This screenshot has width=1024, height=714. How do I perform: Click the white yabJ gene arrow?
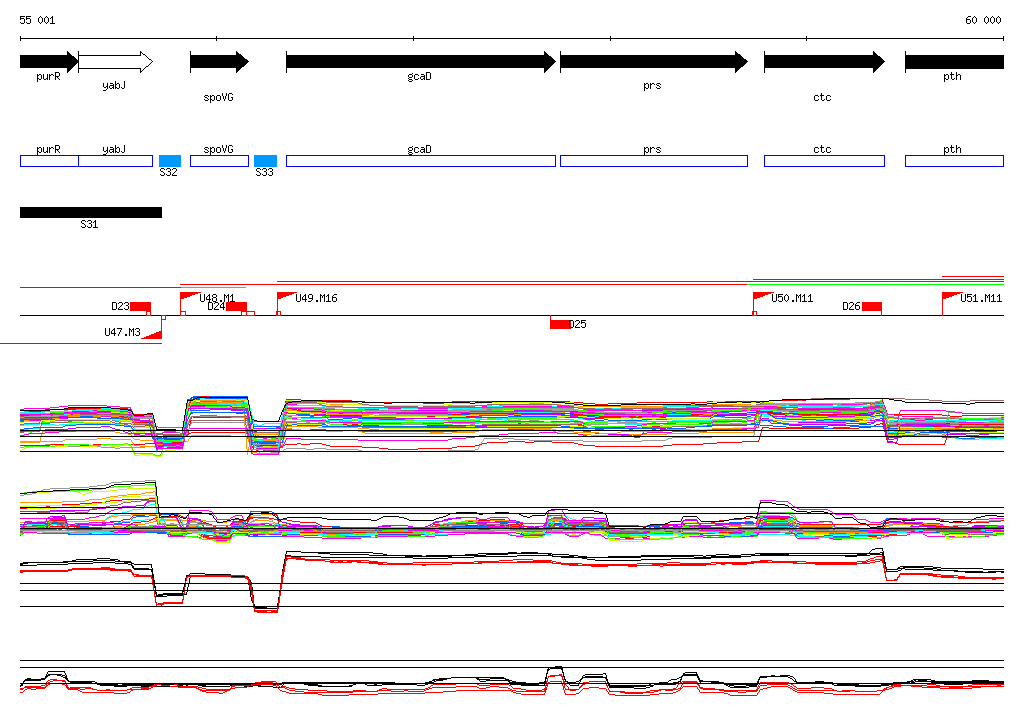(x=116, y=62)
